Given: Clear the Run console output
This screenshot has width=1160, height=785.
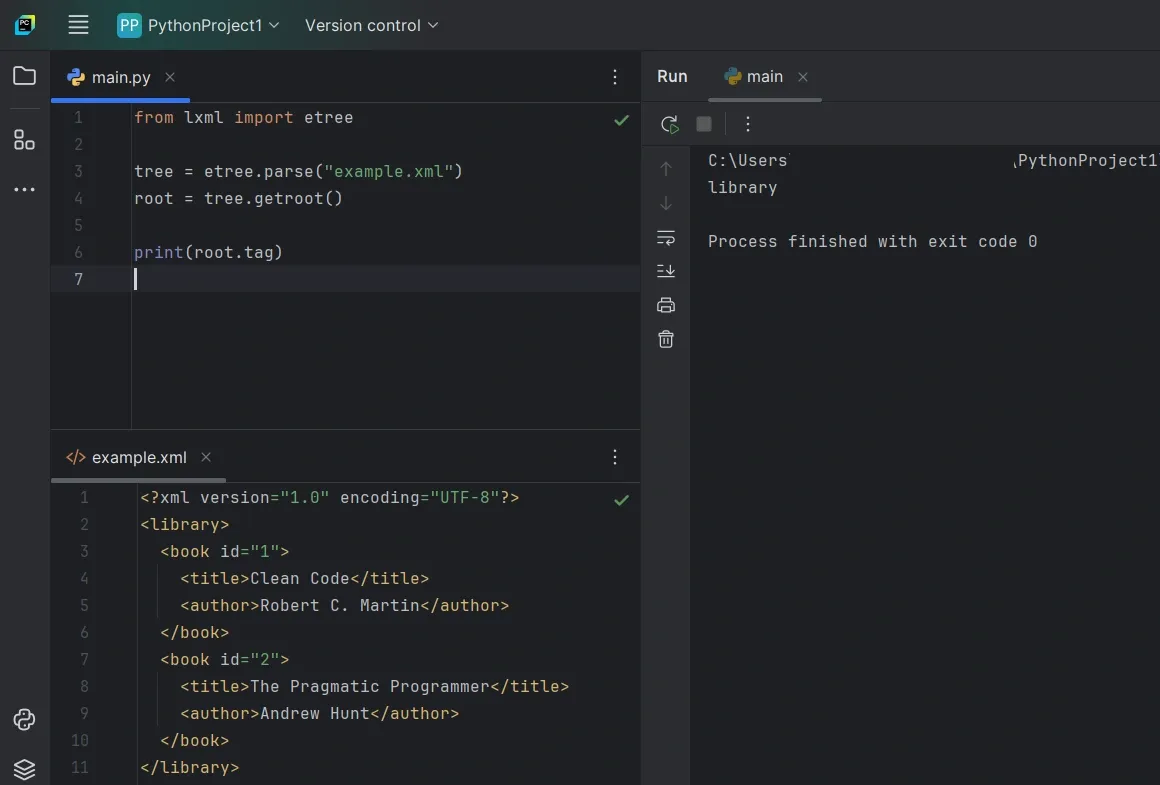Looking at the screenshot, I should pos(665,339).
